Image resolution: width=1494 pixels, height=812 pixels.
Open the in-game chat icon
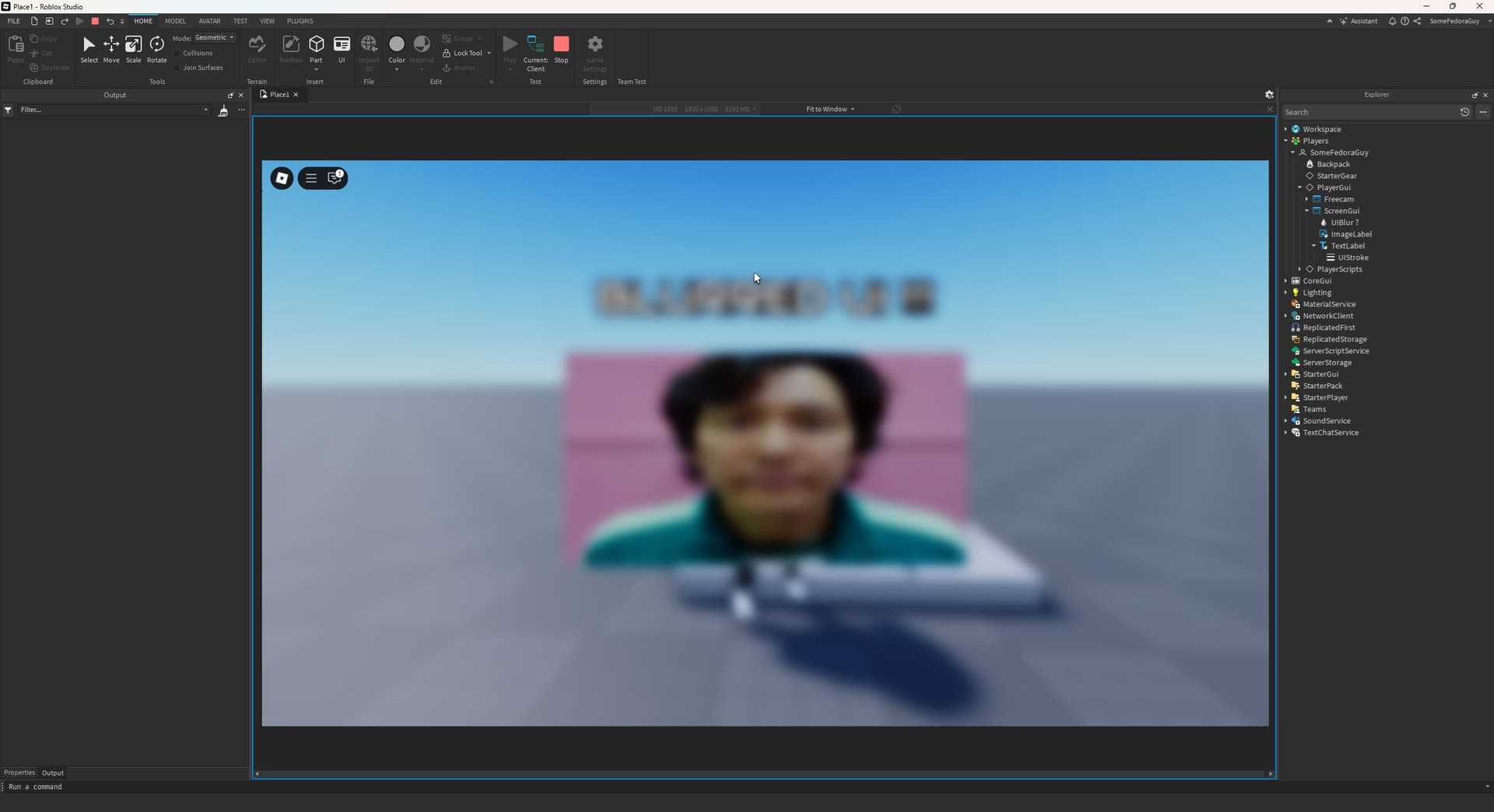click(x=335, y=178)
